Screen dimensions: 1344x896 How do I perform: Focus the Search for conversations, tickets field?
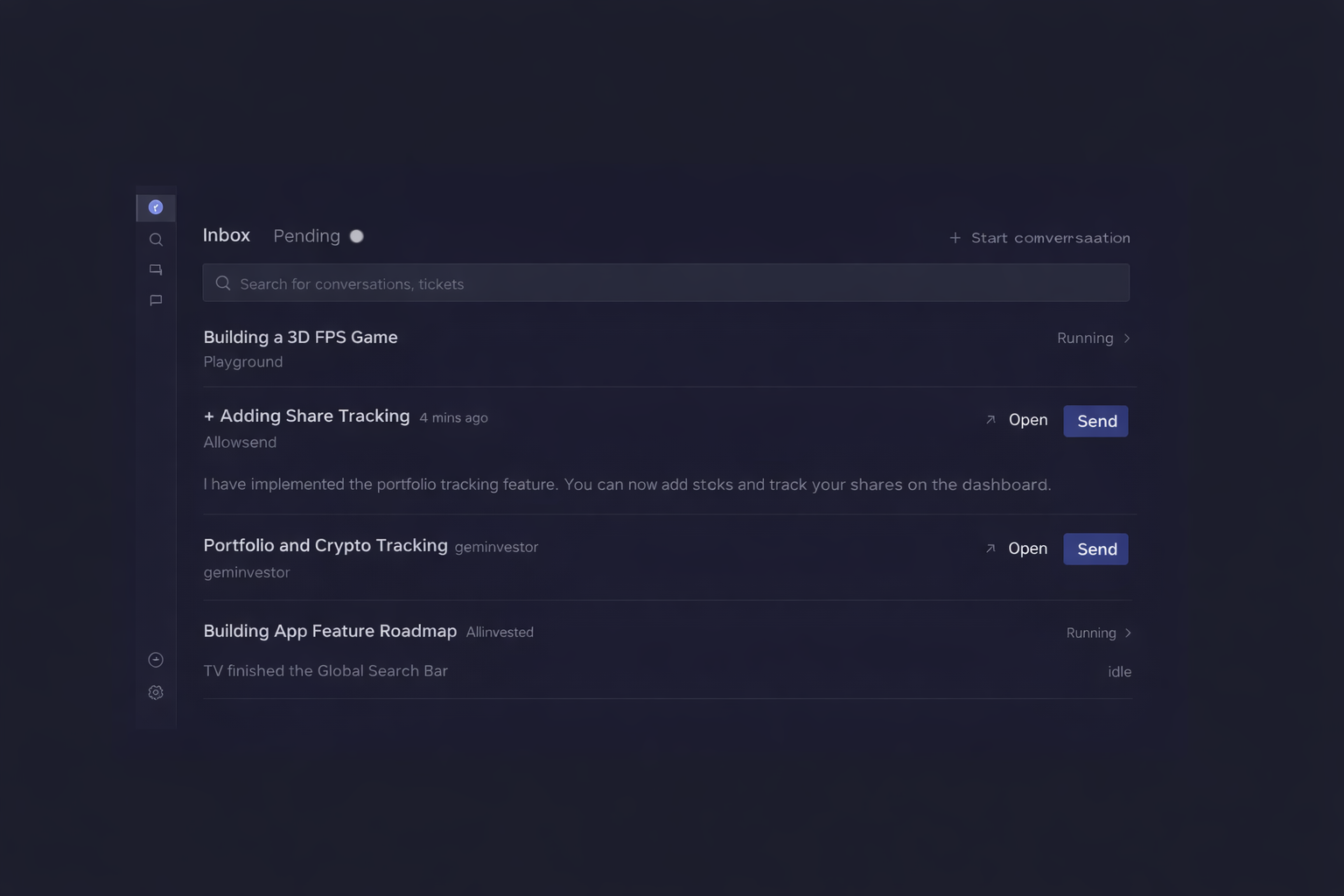pyautogui.click(x=665, y=283)
